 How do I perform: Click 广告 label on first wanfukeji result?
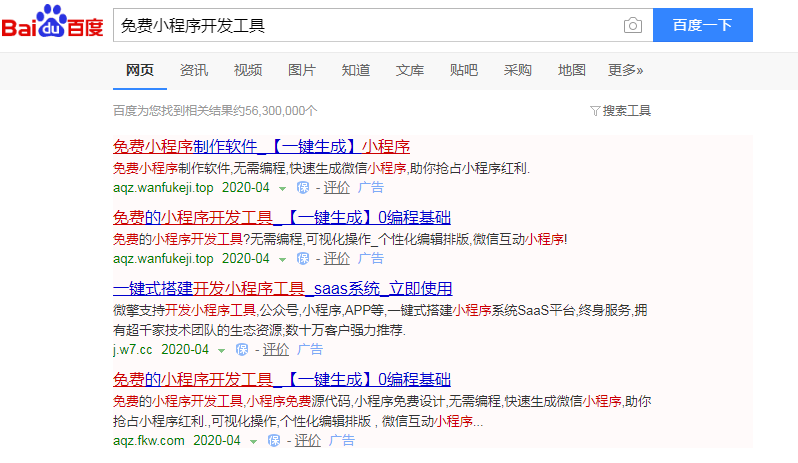(370, 188)
